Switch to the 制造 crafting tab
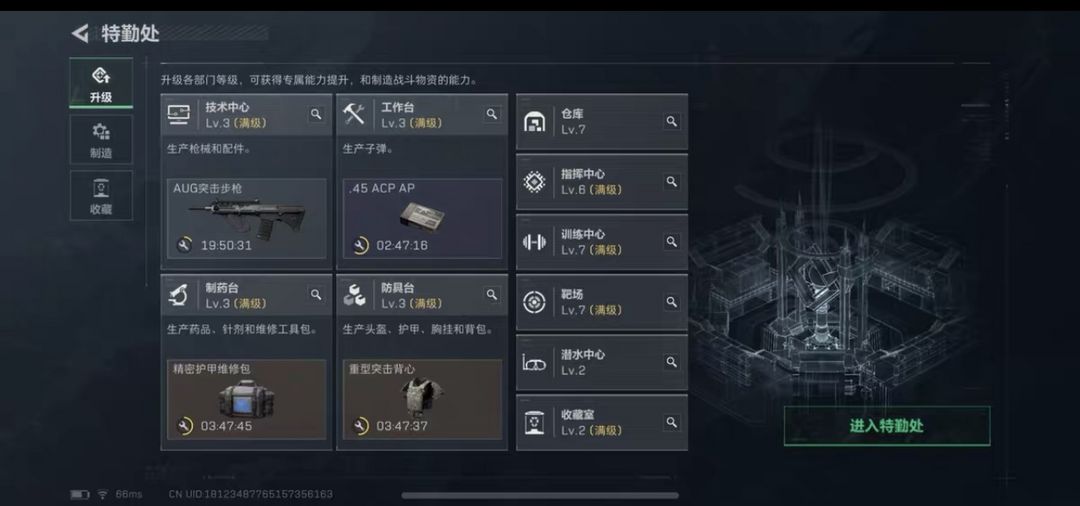Viewport: 1080px width, 506px height. pos(101,140)
